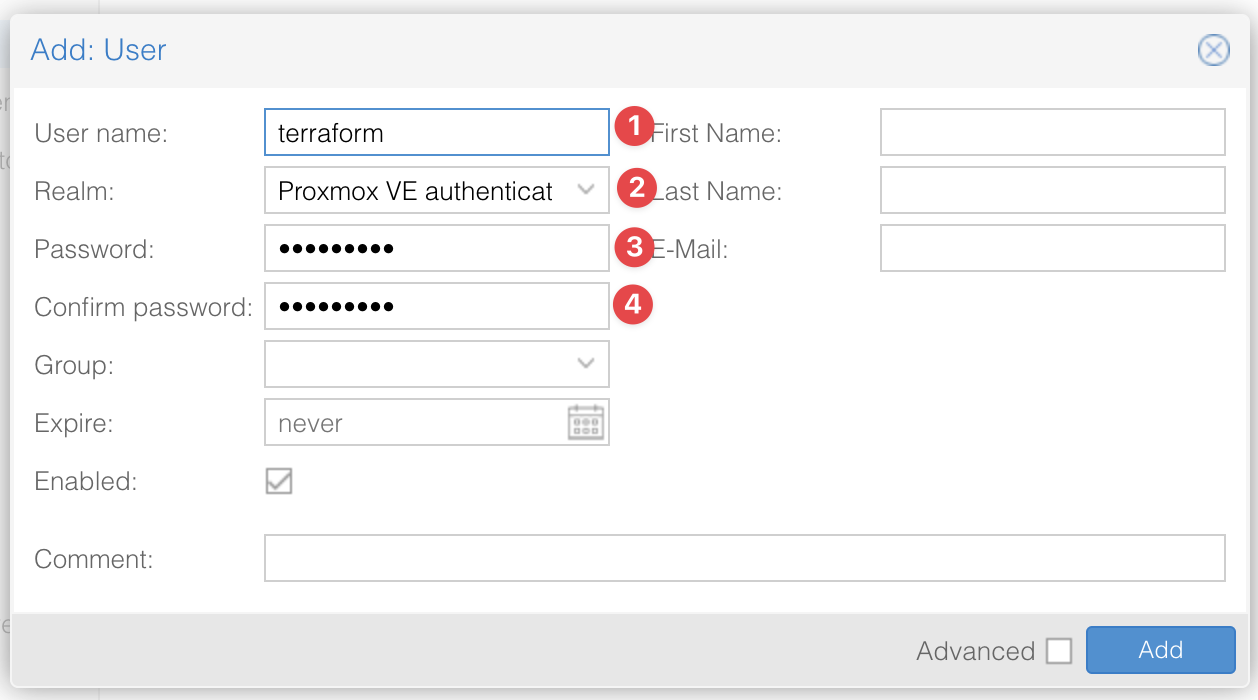Click the E-Mail field
The height and width of the screenshot is (700, 1258).
coord(1051,248)
